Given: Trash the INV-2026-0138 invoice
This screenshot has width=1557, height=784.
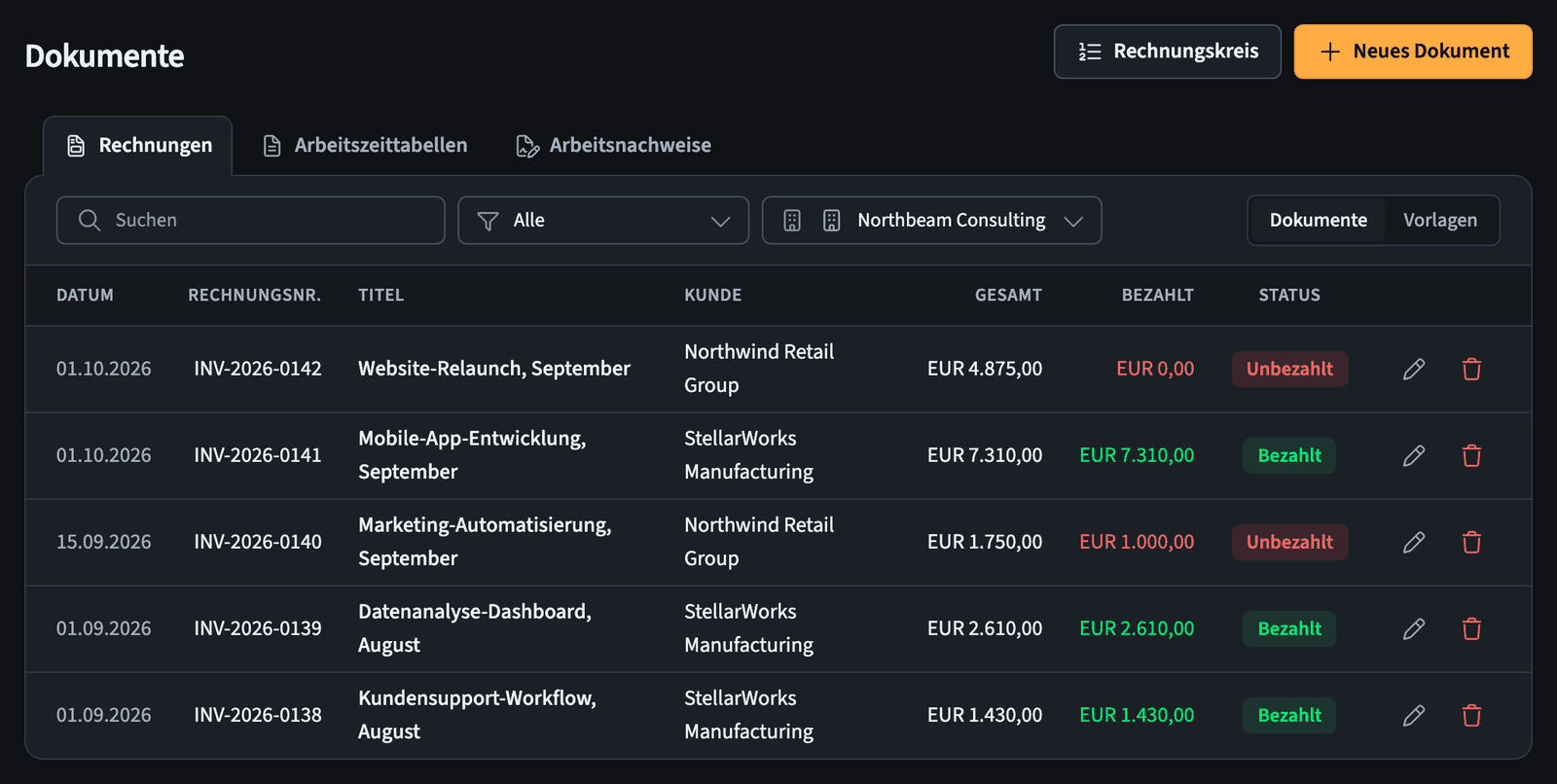Looking at the screenshot, I should pyautogui.click(x=1471, y=715).
